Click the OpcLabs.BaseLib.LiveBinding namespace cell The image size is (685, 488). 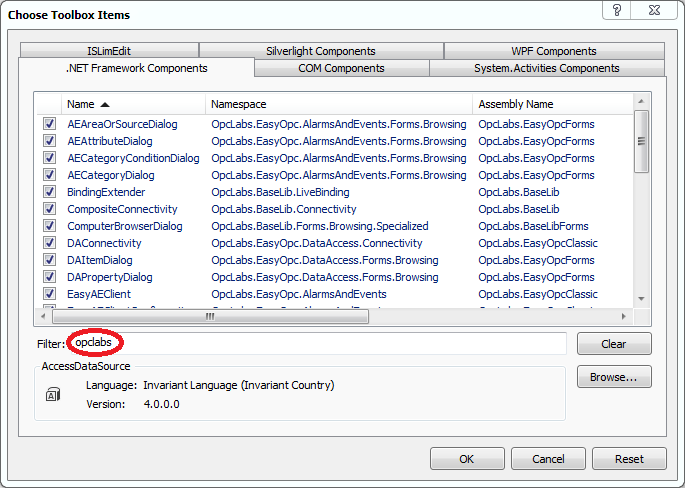[280, 192]
